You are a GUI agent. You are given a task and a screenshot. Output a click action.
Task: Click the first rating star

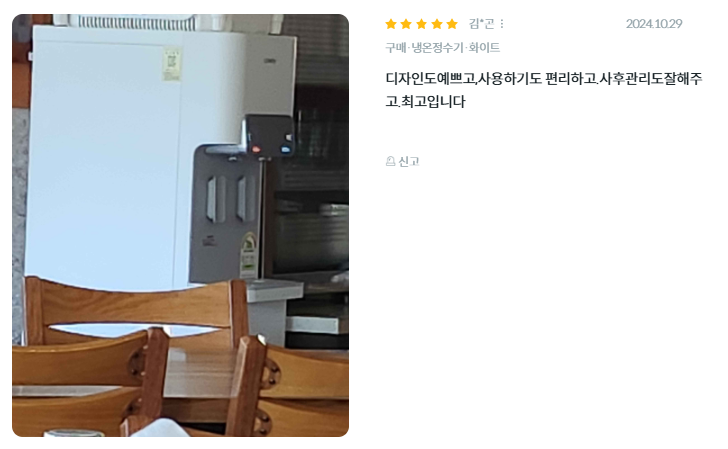point(391,24)
